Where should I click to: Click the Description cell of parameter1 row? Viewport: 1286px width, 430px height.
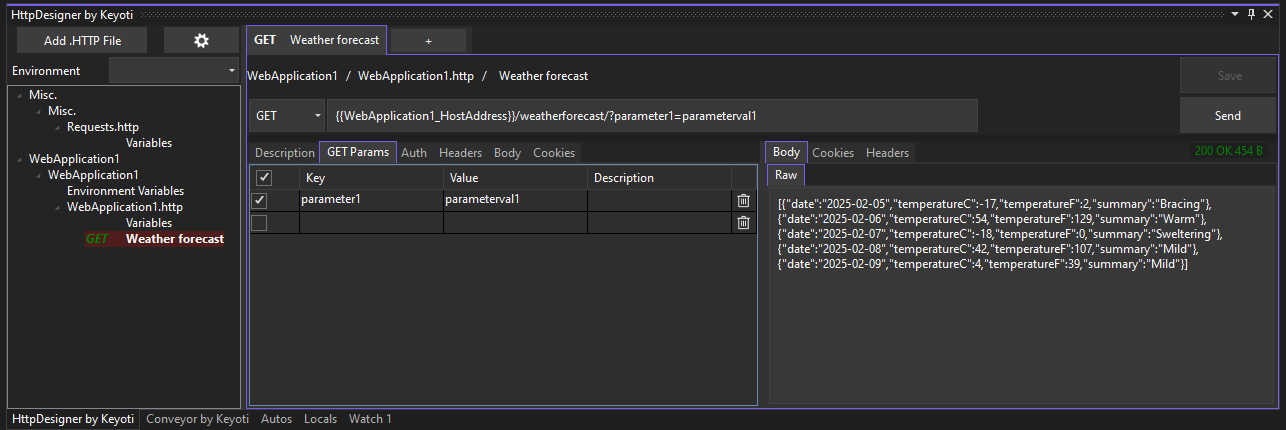[x=660, y=200]
